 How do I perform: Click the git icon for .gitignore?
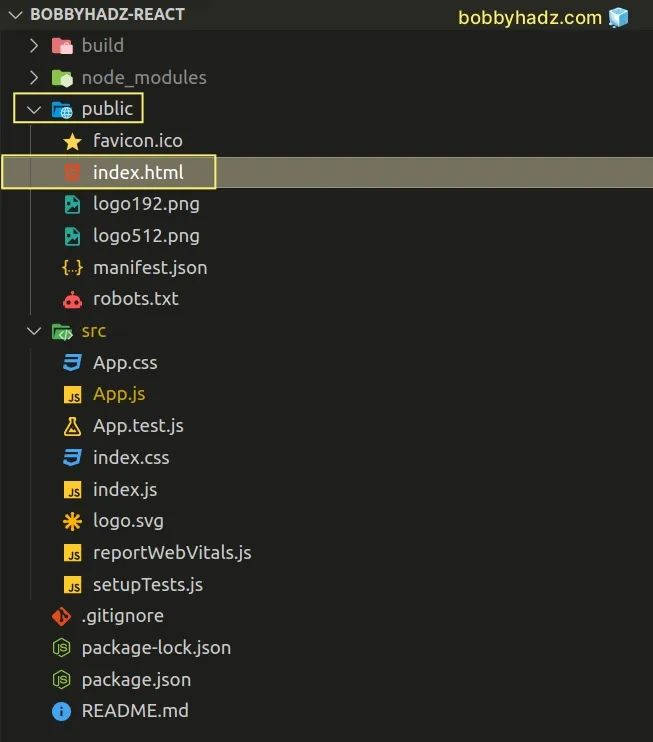pos(62,617)
